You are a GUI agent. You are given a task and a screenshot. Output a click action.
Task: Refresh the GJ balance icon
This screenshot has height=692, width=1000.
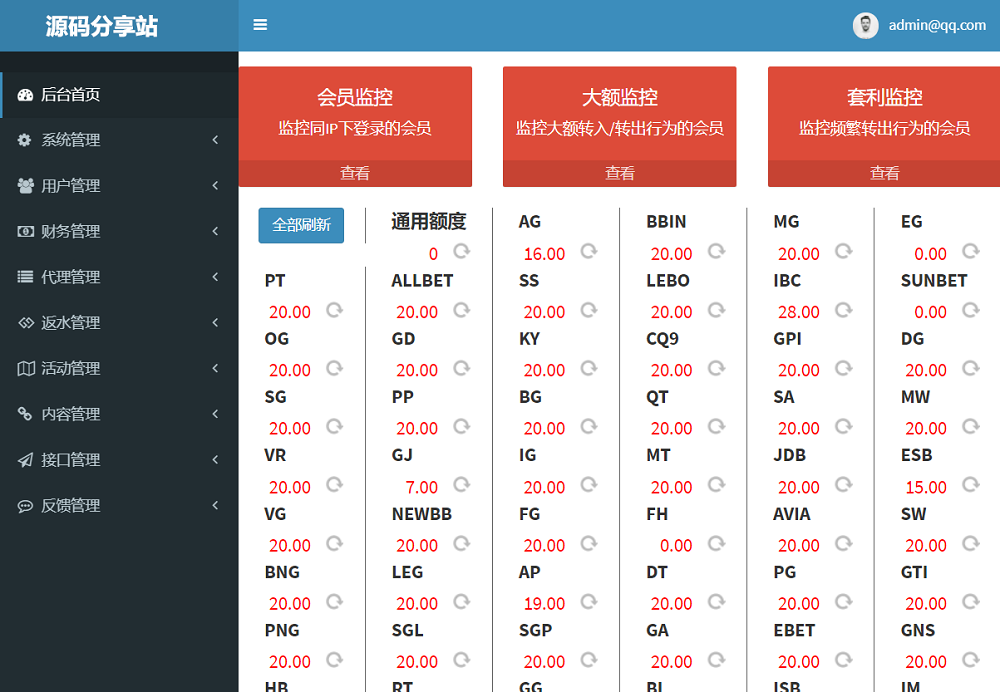462,485
